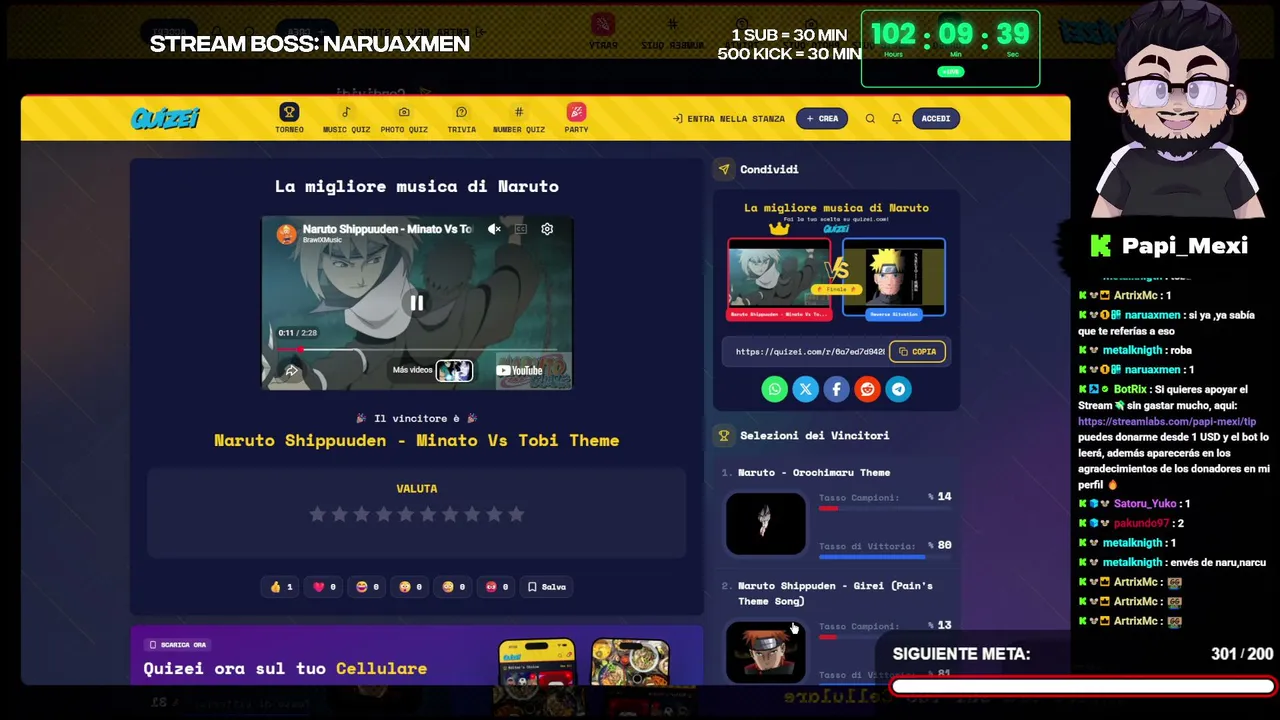Unmute the YouTube video

point(494,229)
